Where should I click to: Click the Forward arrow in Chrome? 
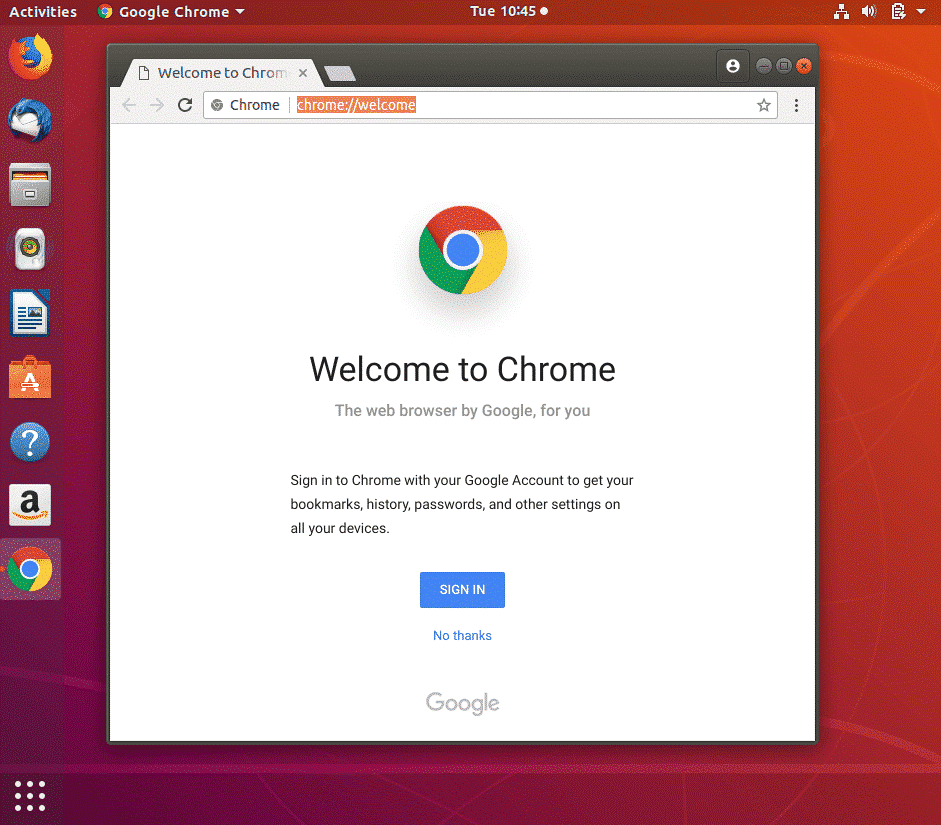157,106
